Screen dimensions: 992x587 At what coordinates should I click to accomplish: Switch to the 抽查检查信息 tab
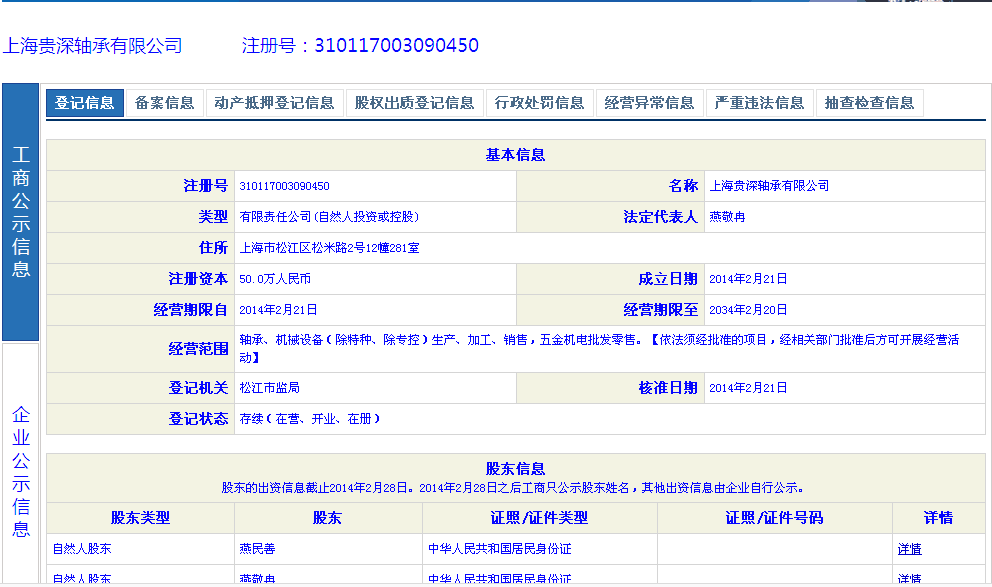click(869, 103)
